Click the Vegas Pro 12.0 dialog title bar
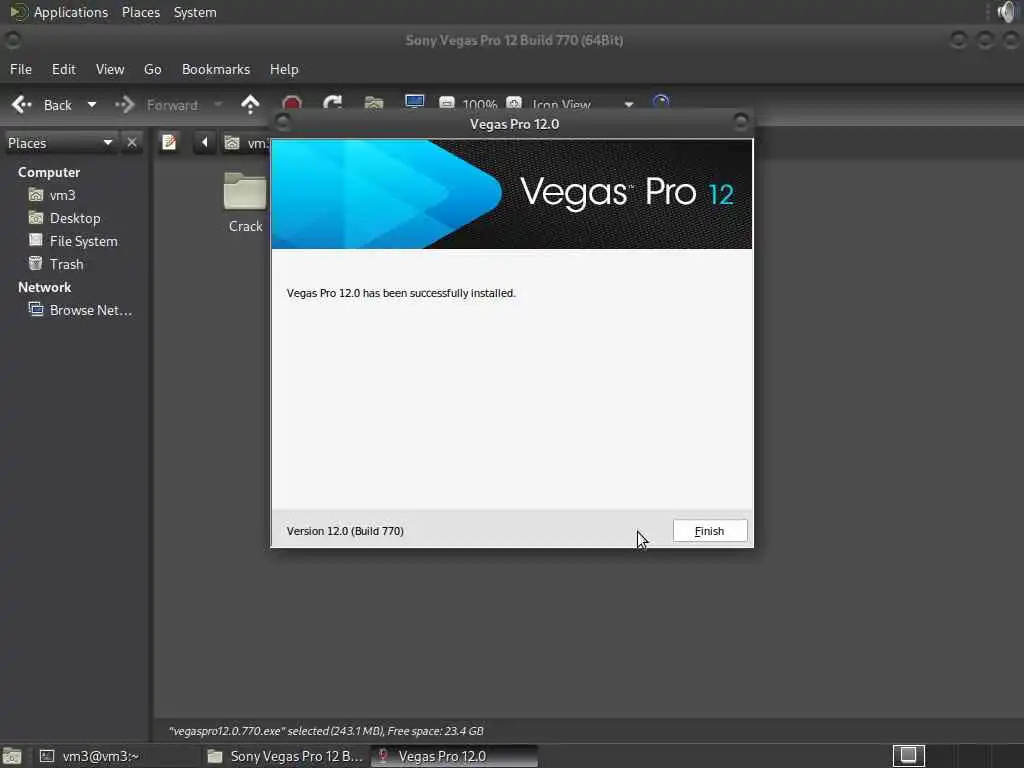This screenshot has height=768, width=1024. point(514,124)
